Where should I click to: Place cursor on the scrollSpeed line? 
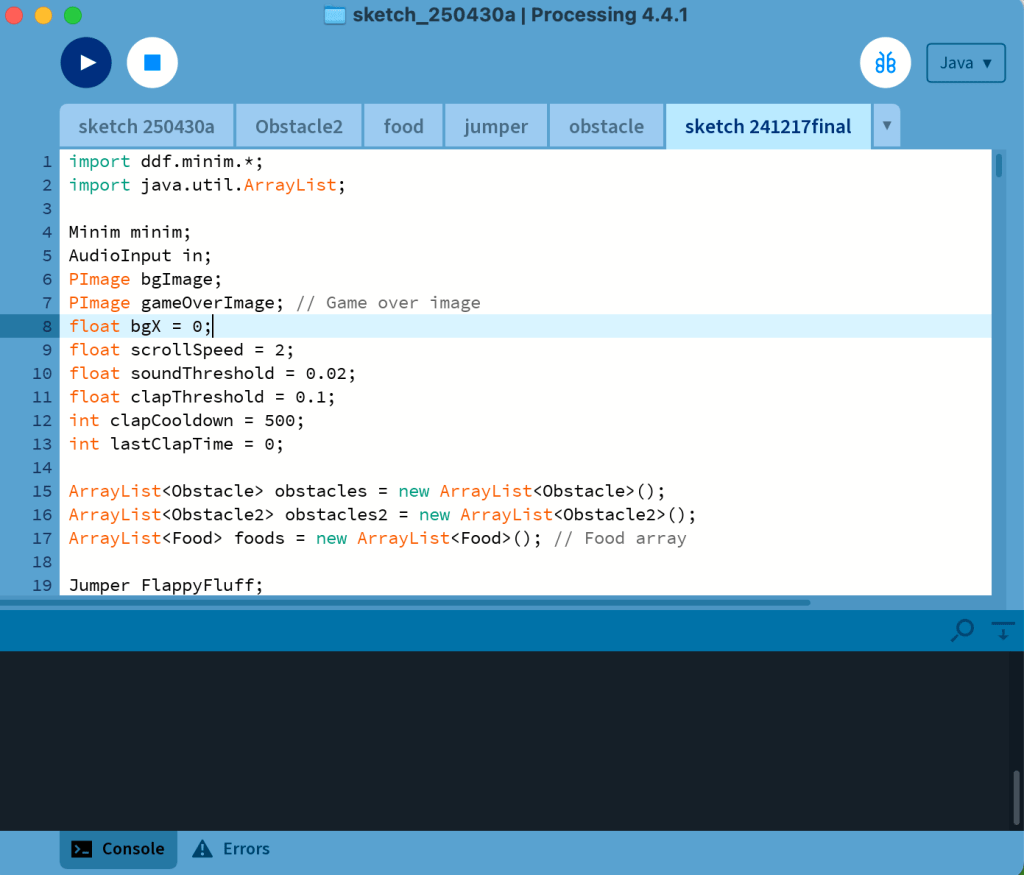(180, 350)
